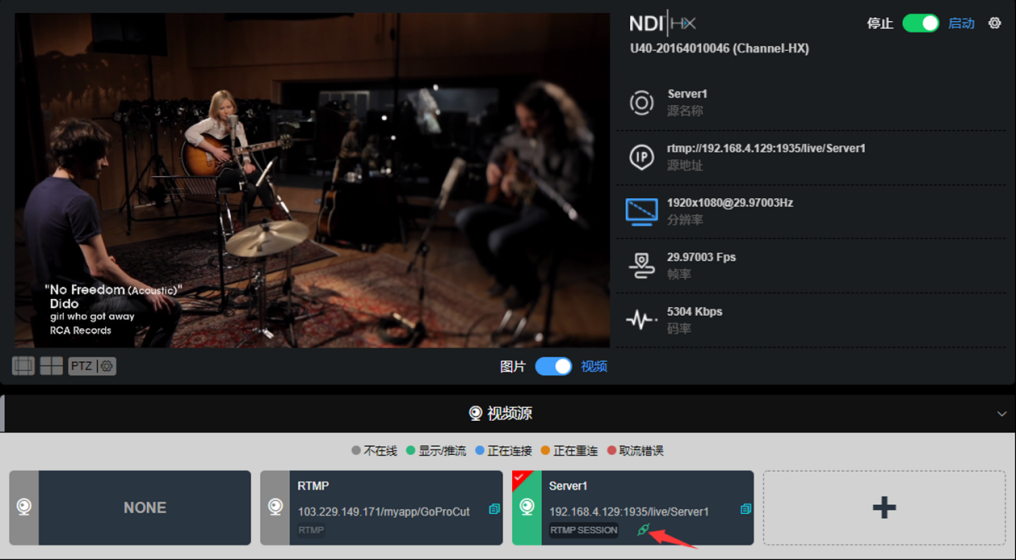Click the Server1 card camera icon

(526, 507)
